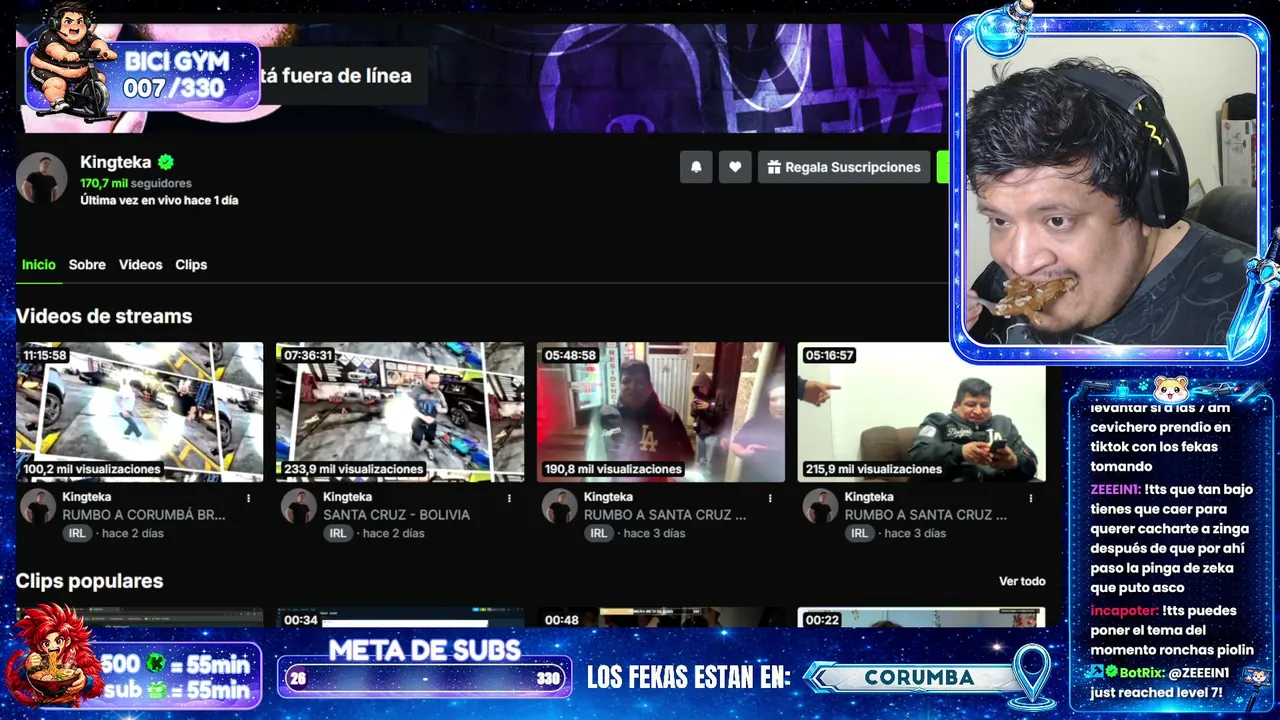
Task: Click the "Clips populares" heading
Action: pos(89,581)
